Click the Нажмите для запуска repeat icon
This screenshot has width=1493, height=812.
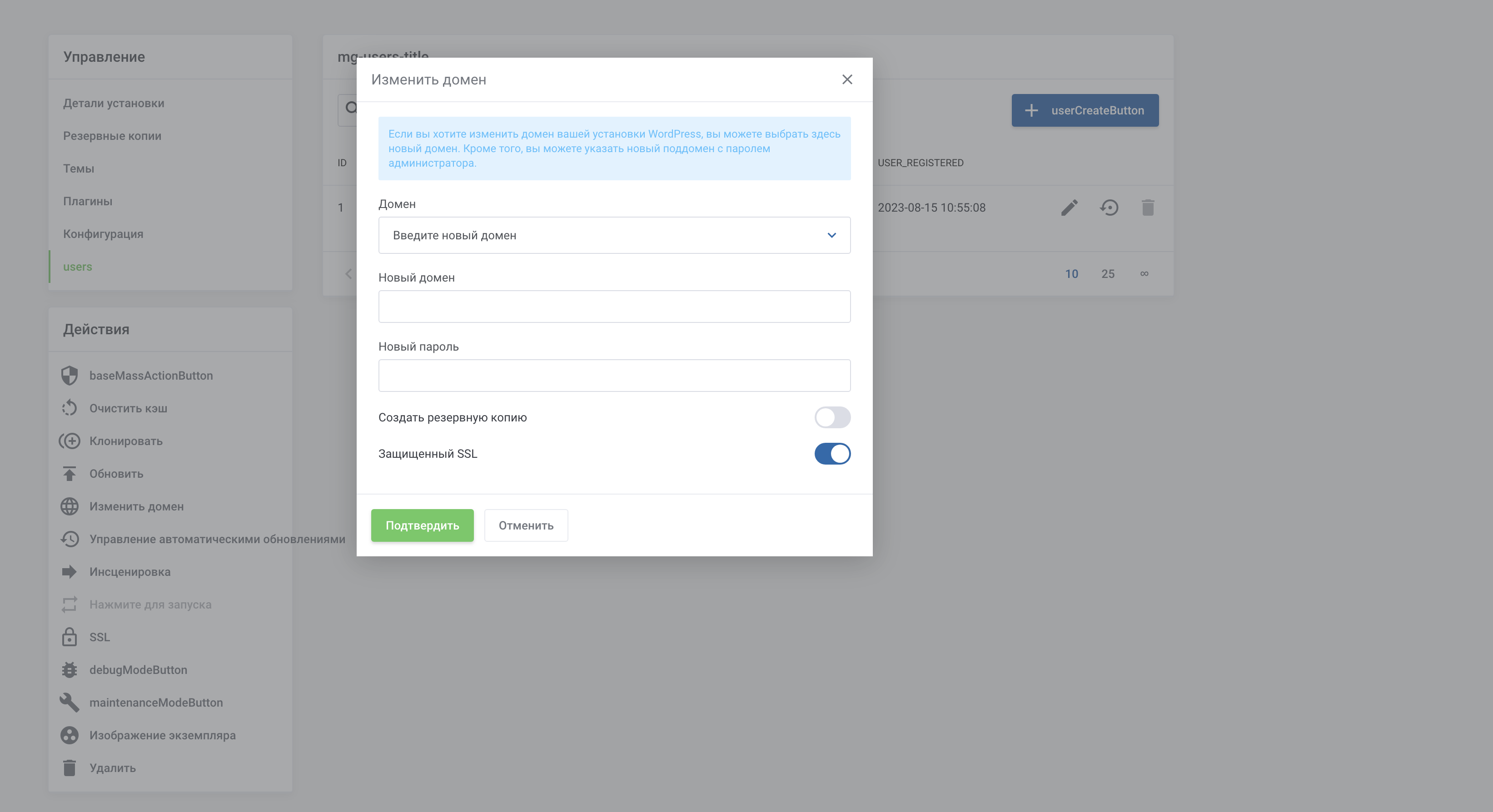pos(69,604)
